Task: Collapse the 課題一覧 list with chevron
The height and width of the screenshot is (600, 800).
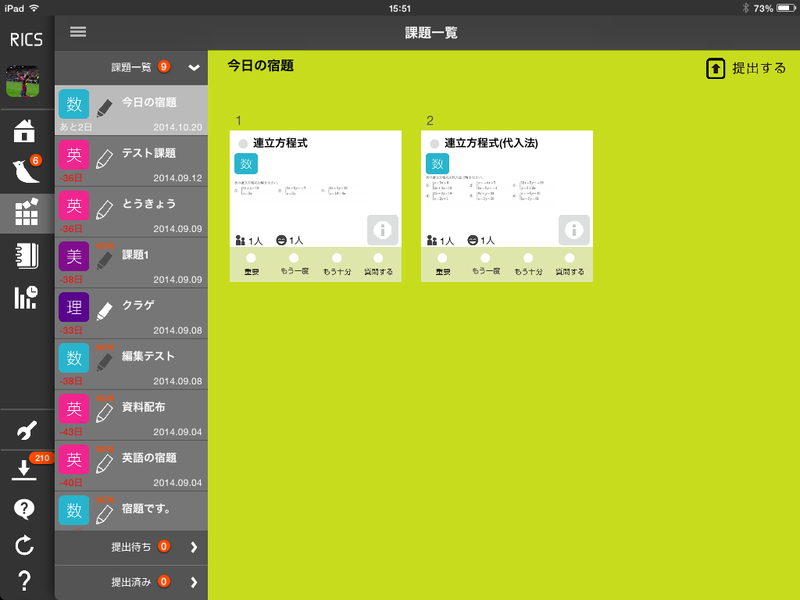Action: coord(194,67)
